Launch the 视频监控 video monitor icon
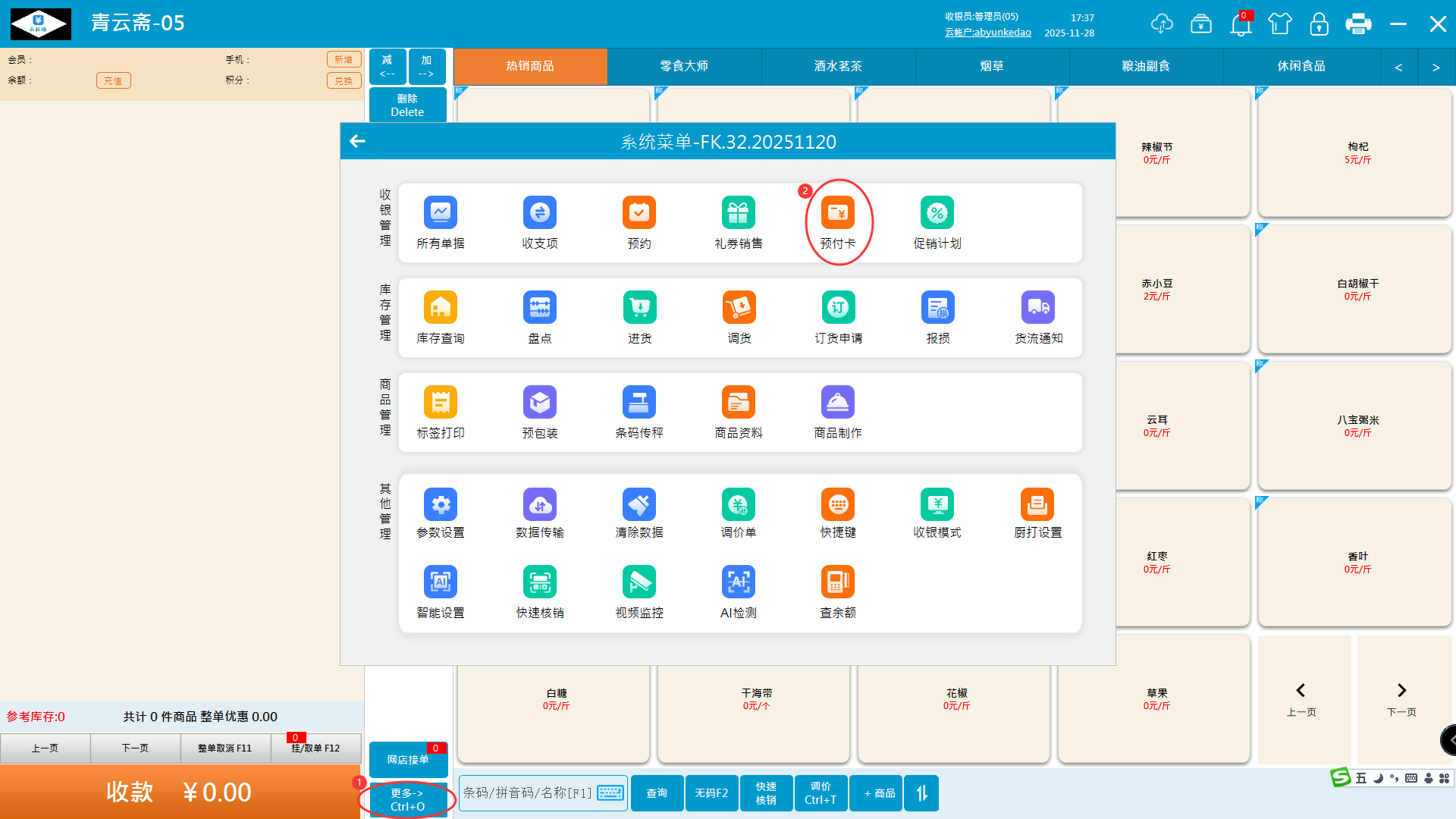This screenshot has height=819, width=1456. tap(639, 582)
